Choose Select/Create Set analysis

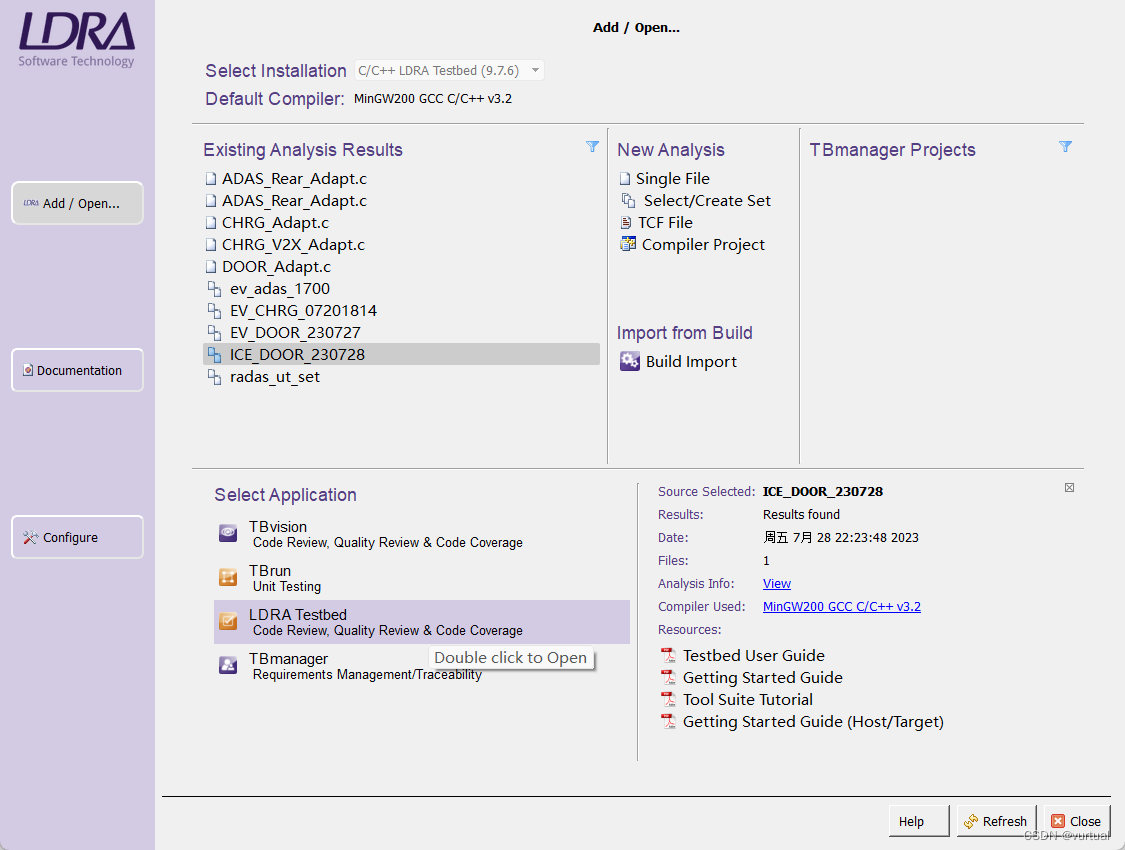[x=707, y=200]
